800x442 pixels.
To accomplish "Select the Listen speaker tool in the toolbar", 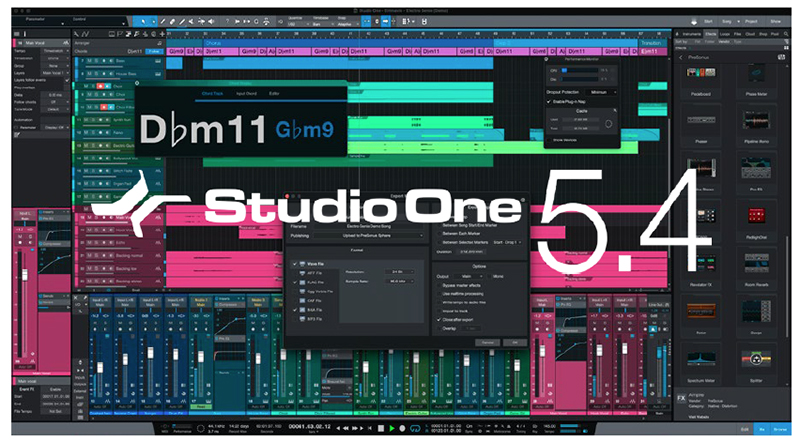I will (211, 21).
